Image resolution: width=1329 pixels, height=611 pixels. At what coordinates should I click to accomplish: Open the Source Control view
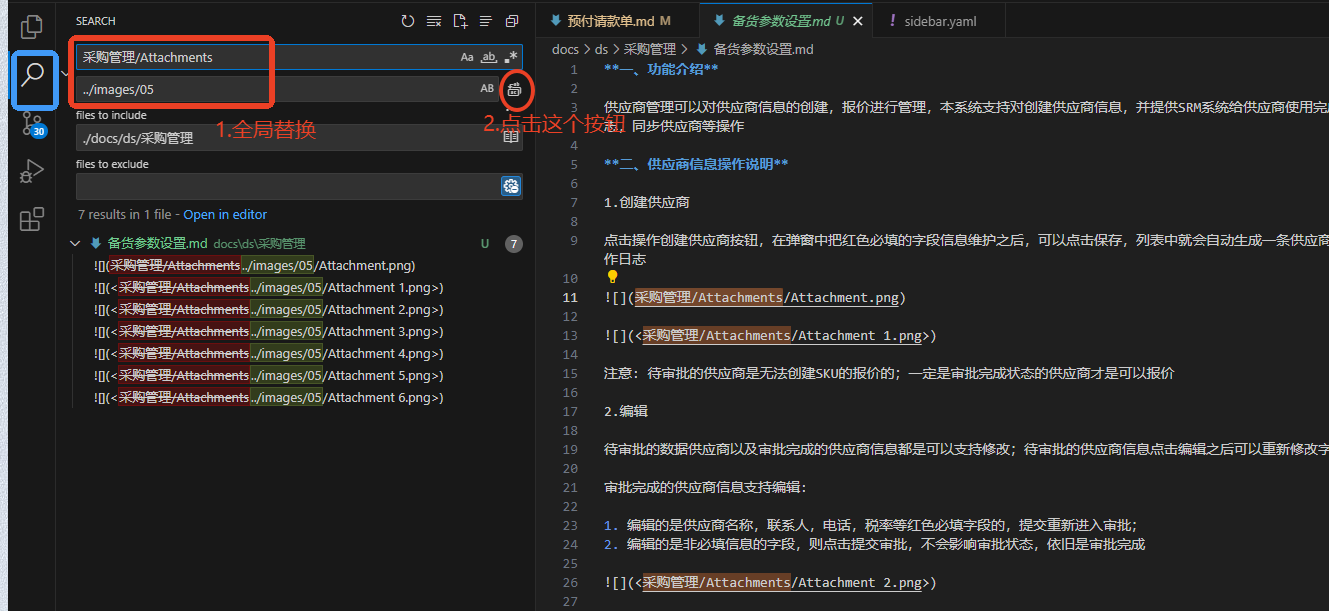pos(32,124)
